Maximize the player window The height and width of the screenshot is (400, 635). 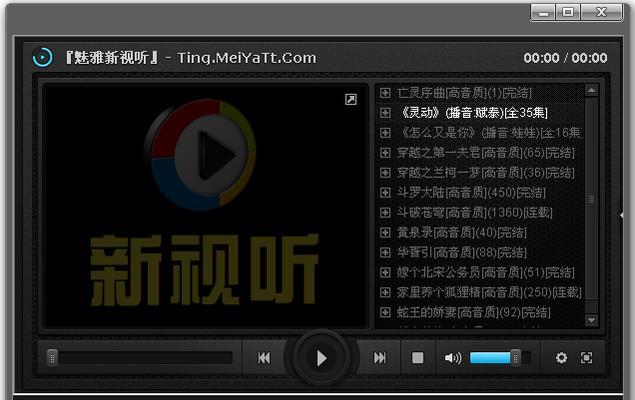click(568, 13)
